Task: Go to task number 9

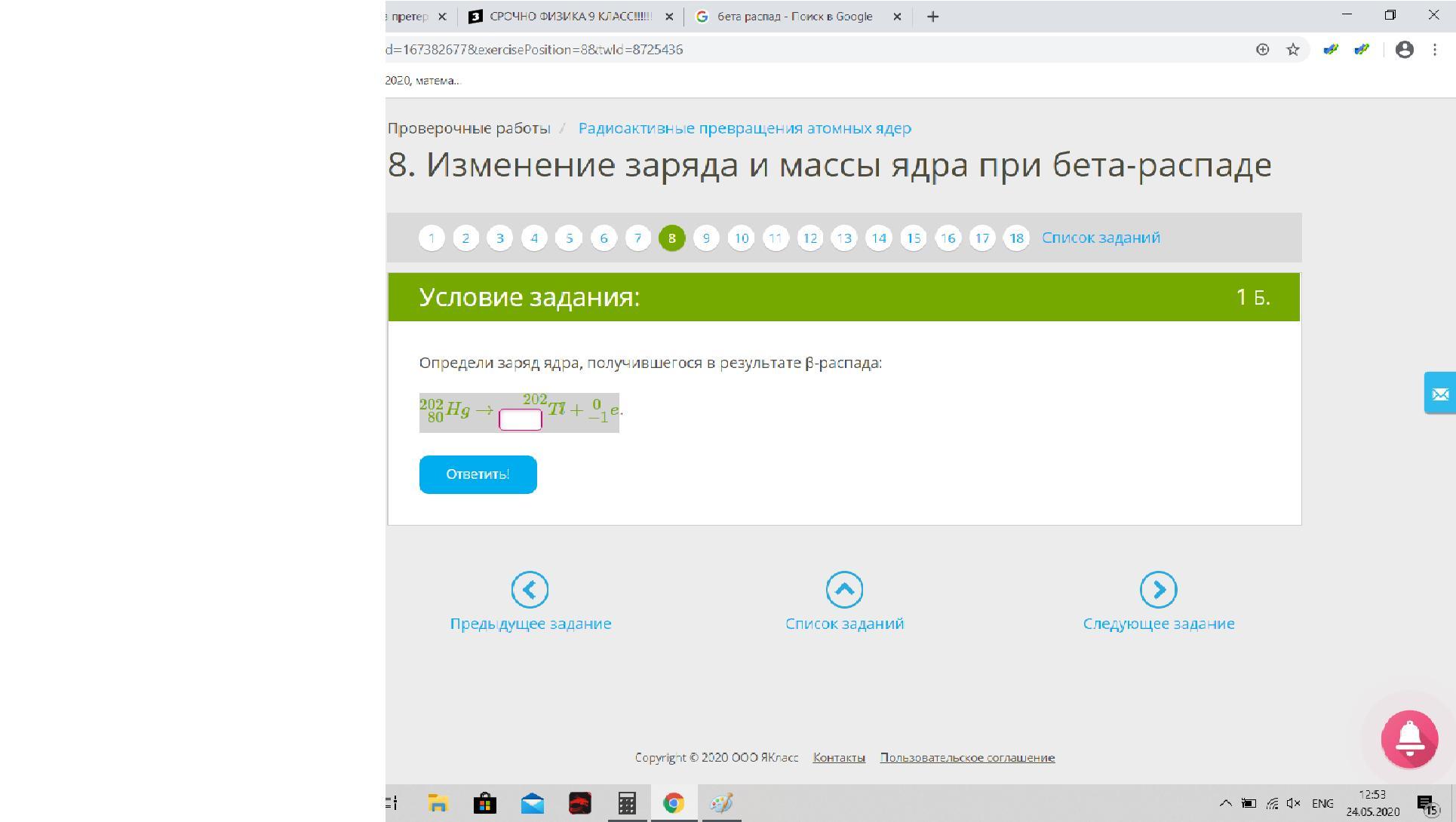Action: coord(706,238)
